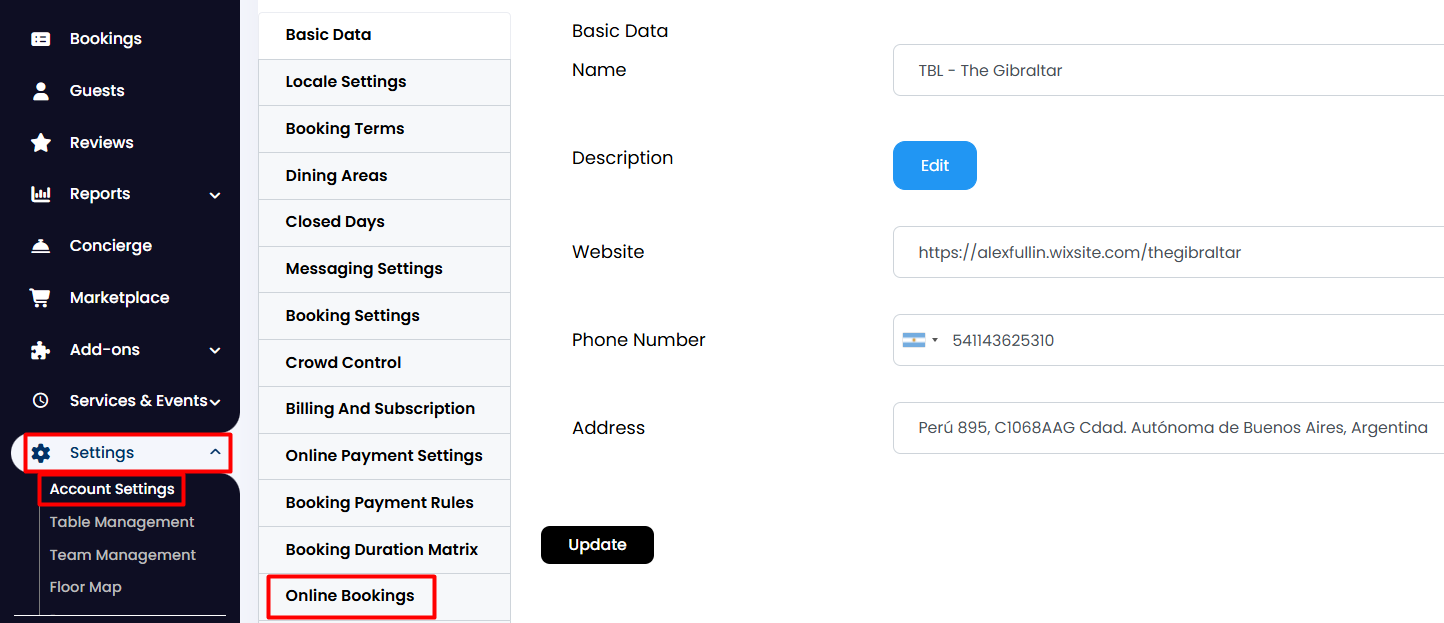Open Guests via the person icon
This screenshot has height=623, width=1444.
[x=41, y=91]
